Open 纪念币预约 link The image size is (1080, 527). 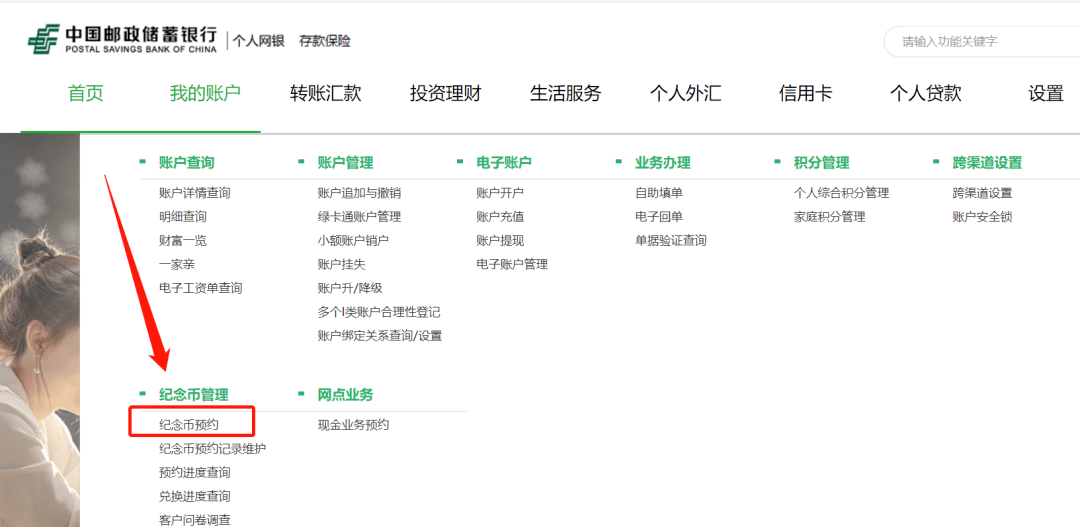click(x=189, y=425)
